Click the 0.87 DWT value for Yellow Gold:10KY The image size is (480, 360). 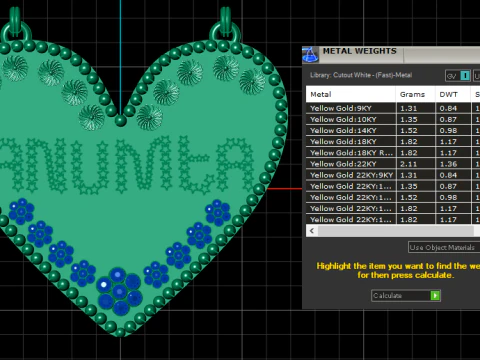(x=448, y=119)
